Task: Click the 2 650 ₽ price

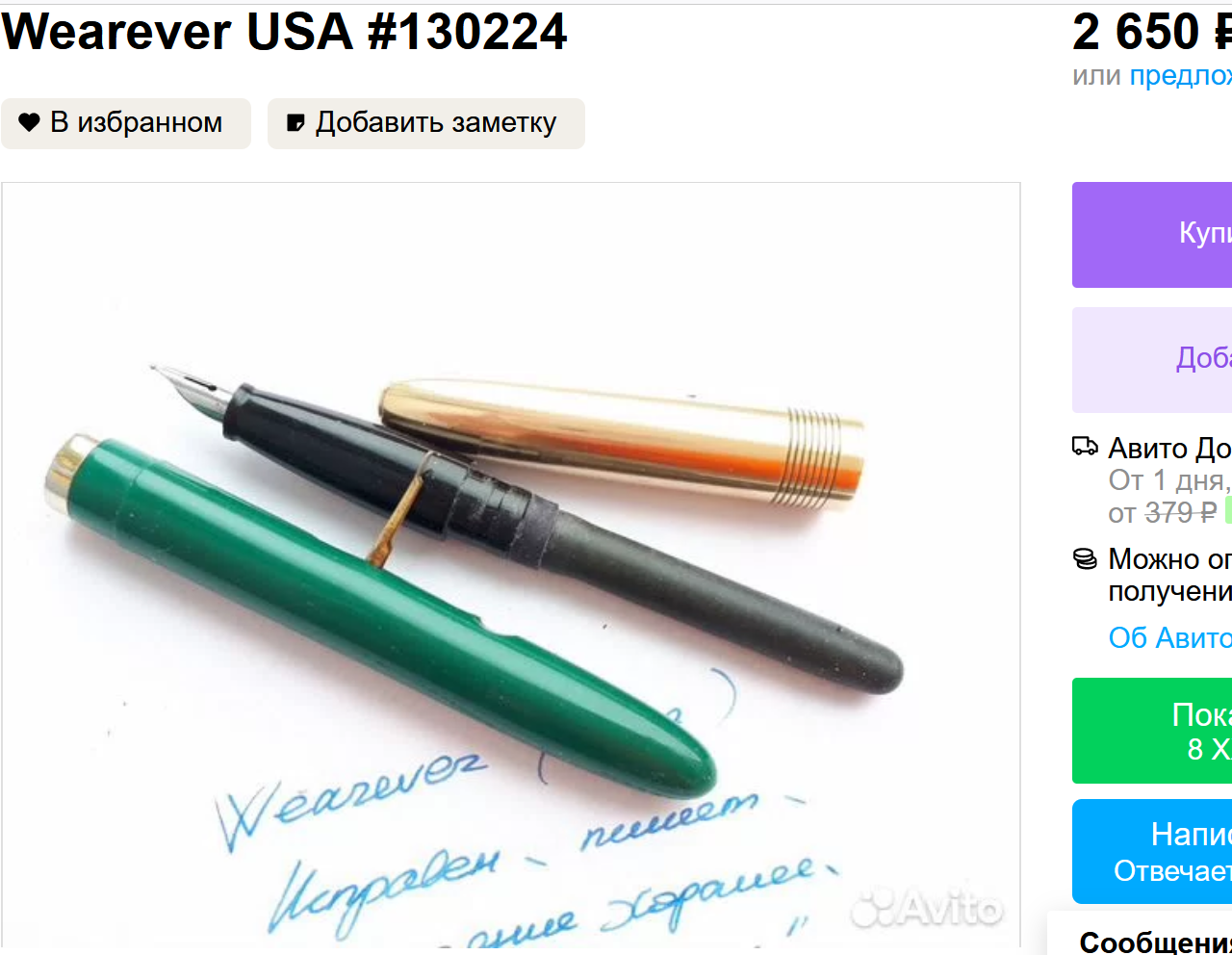Action: pyautogui.click(x=1152, y=31)
